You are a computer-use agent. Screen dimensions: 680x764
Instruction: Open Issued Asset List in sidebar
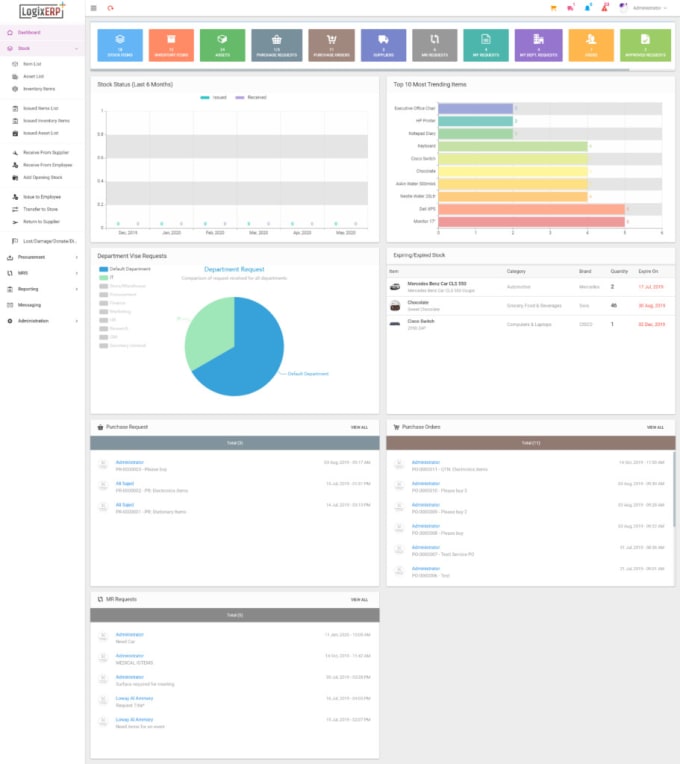[41, 133]
